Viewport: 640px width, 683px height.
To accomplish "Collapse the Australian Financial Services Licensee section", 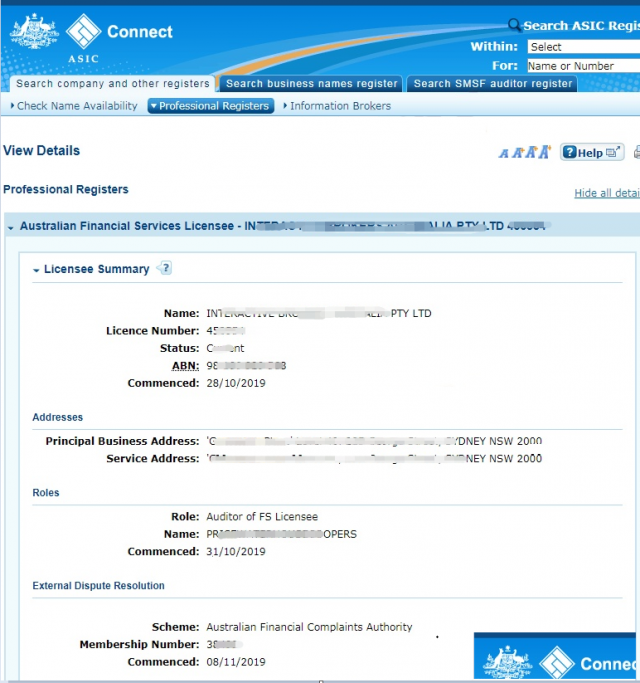I will pos(11,227).
